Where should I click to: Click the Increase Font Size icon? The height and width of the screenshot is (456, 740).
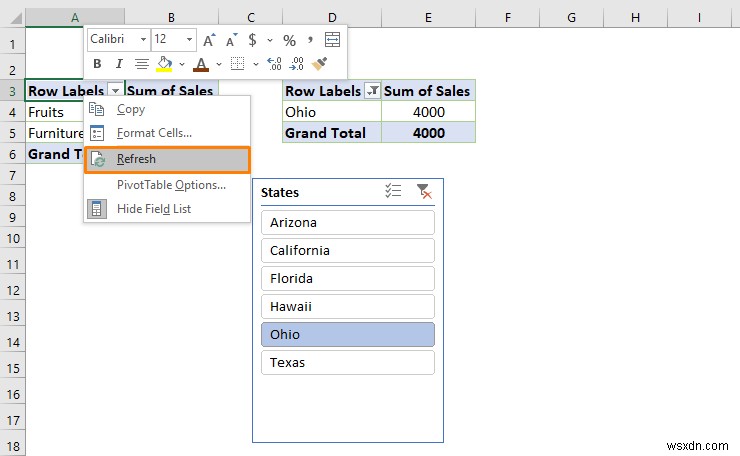[209, 40]
